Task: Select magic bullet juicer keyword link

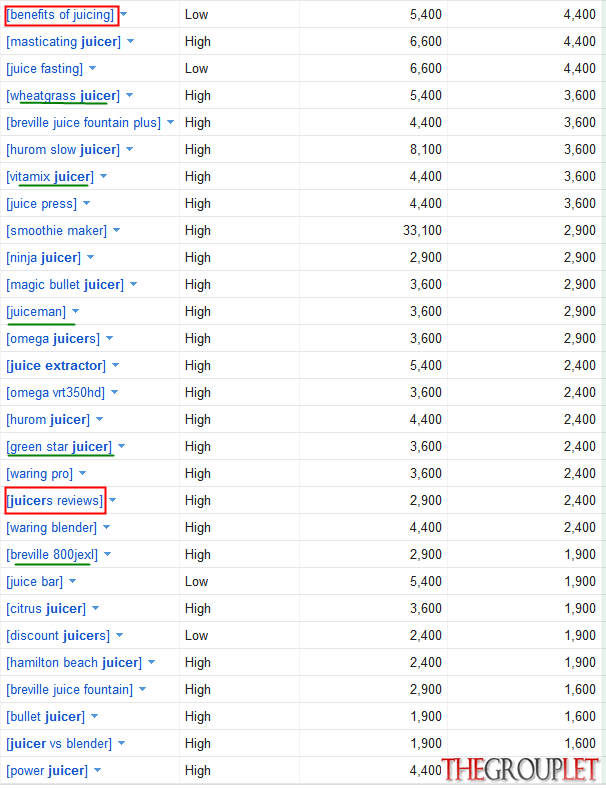Action: click(65, 285)
